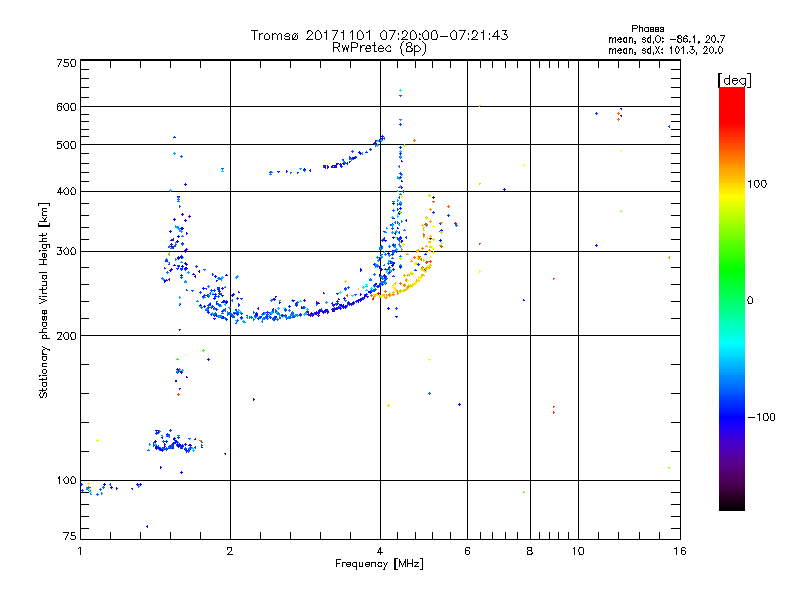Click the 'mean, sd,X: 101.3, 20.0' text
The height and width of the screenshot is (600, 800).
point(665,50)
